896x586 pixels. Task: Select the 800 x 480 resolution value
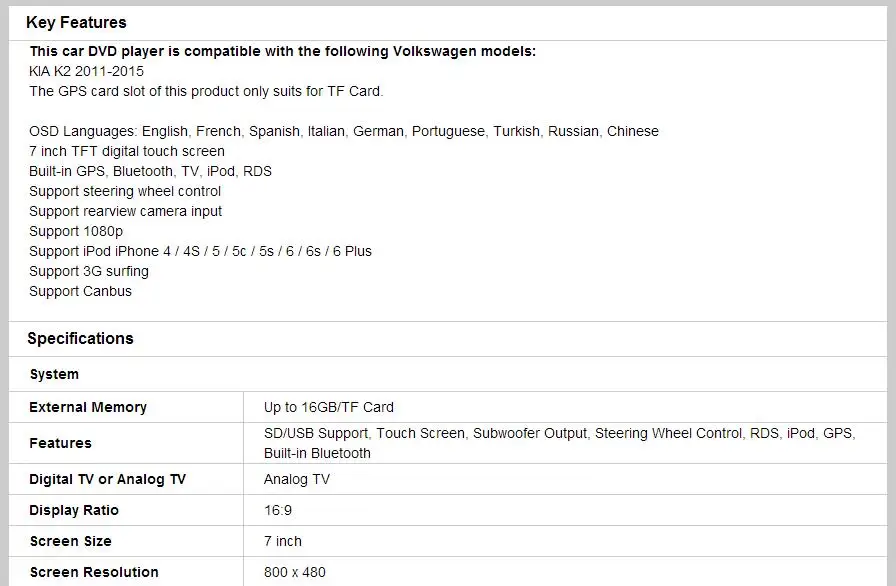tap(294, 572)
